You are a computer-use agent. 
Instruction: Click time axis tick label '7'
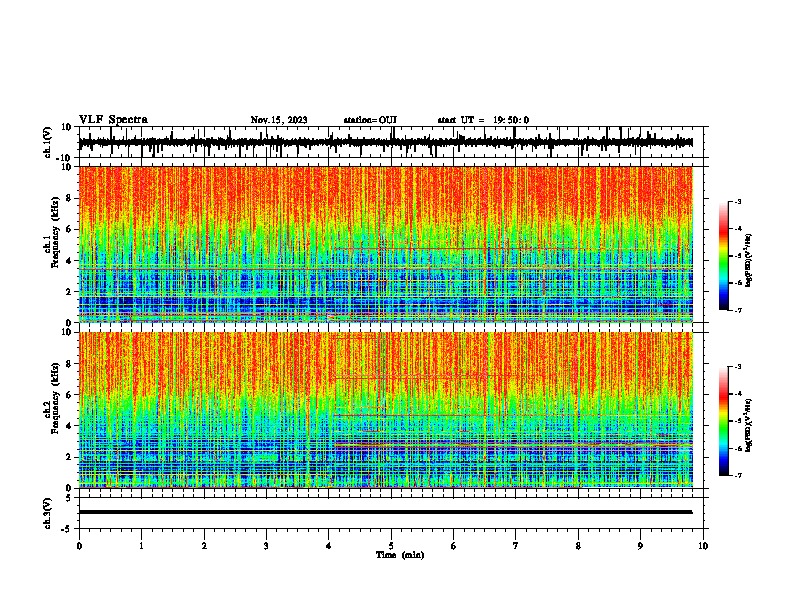(516, 546)
